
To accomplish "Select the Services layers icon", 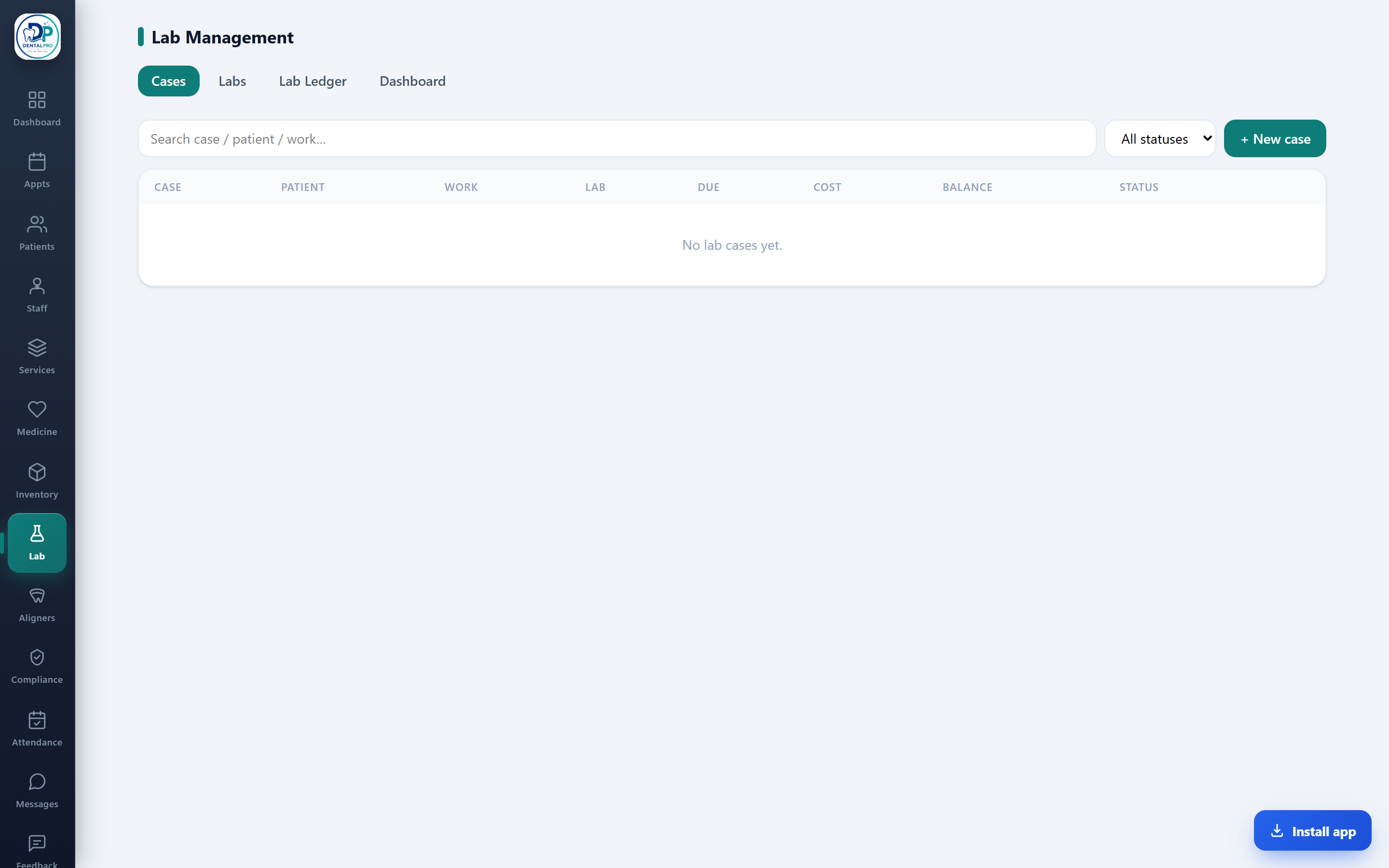I will coord(37,348).
